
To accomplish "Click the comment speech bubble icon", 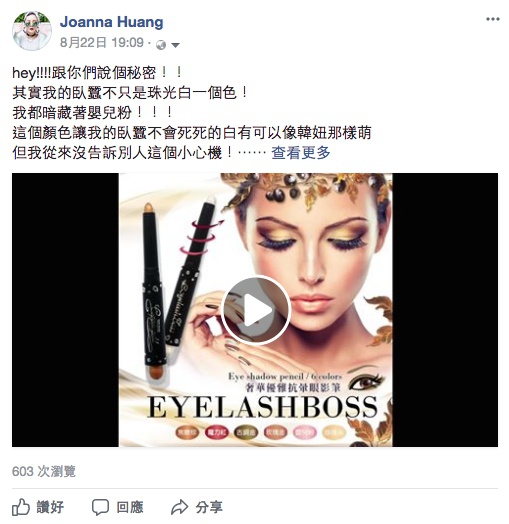I will [100, 507].
